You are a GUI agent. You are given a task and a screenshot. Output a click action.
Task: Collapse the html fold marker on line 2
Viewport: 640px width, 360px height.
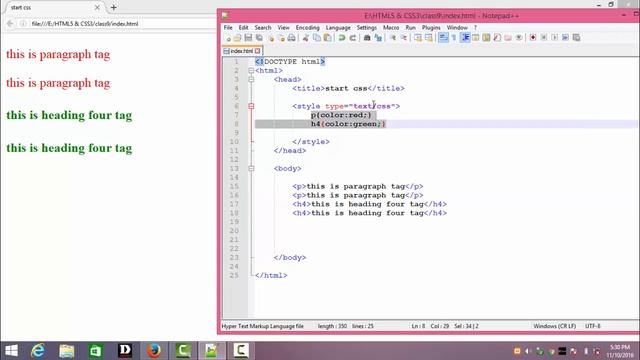251,71
